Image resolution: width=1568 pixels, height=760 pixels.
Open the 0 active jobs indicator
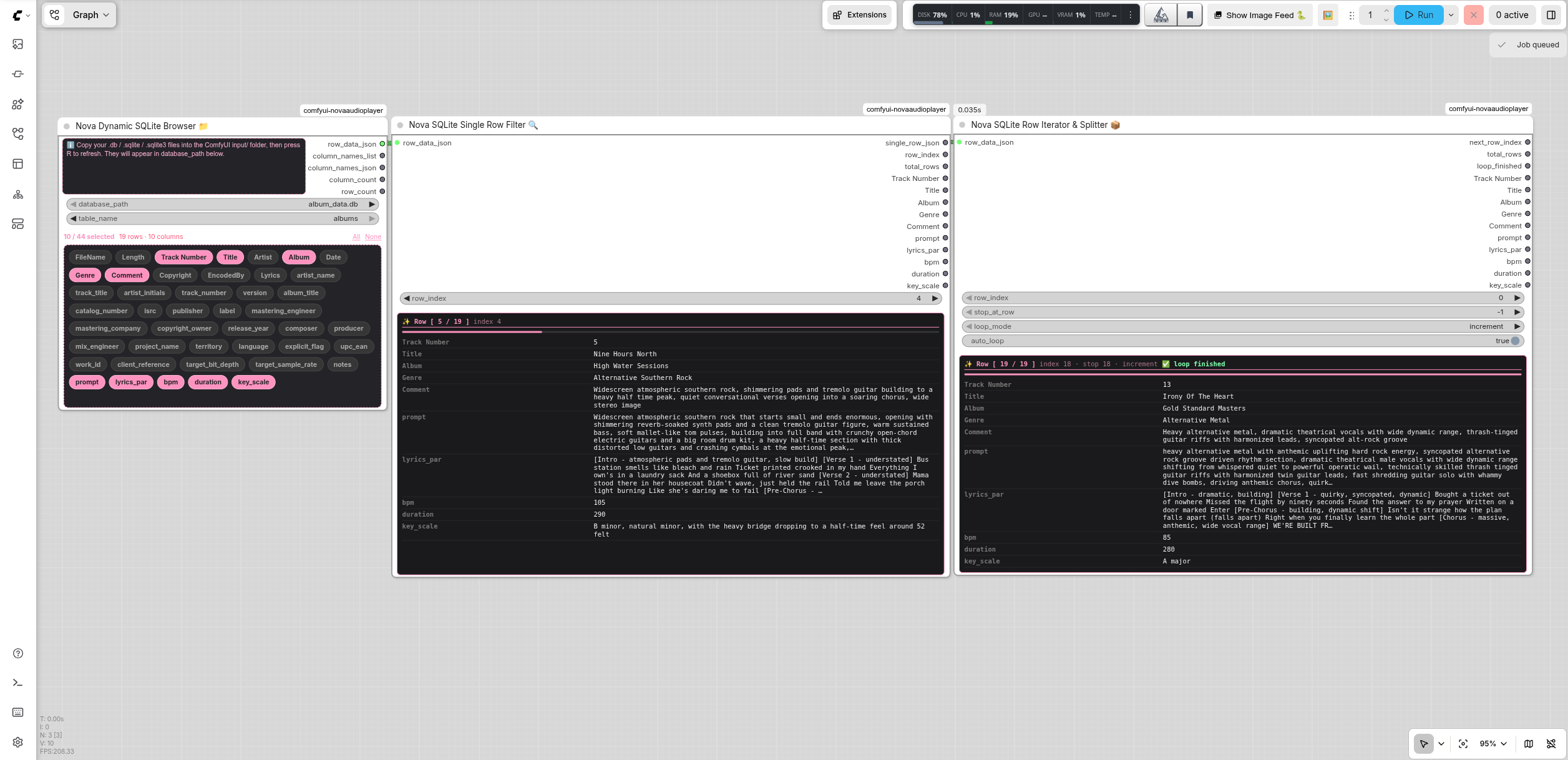(1512, 15)
